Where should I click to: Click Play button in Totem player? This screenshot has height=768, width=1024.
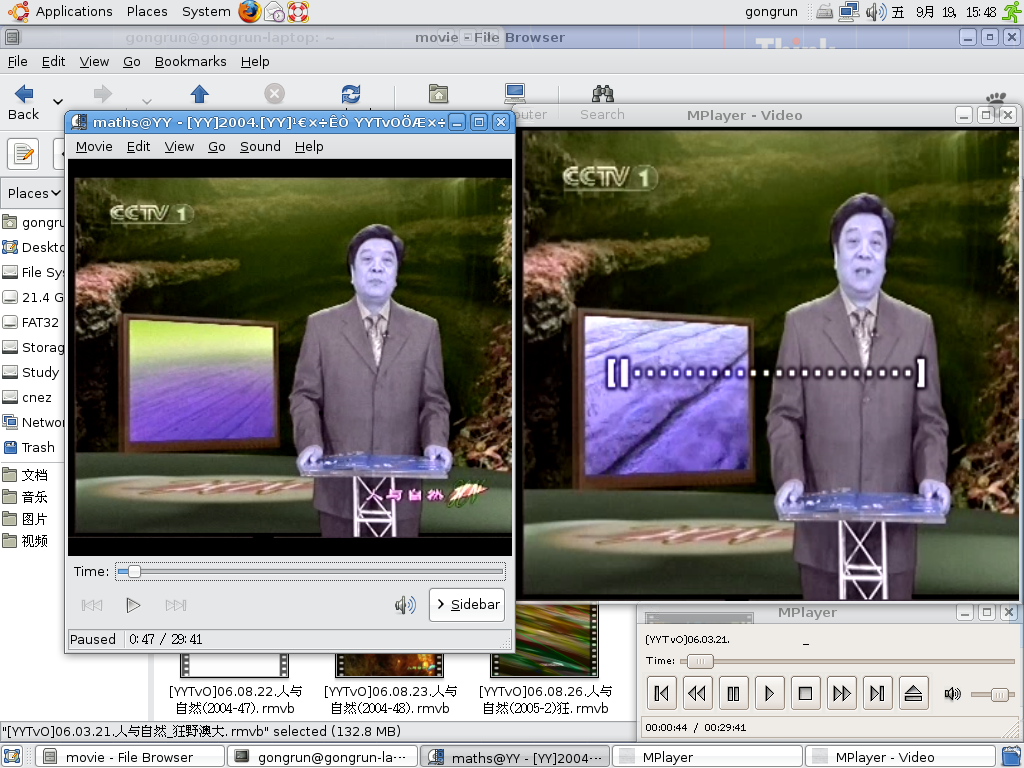133,605
